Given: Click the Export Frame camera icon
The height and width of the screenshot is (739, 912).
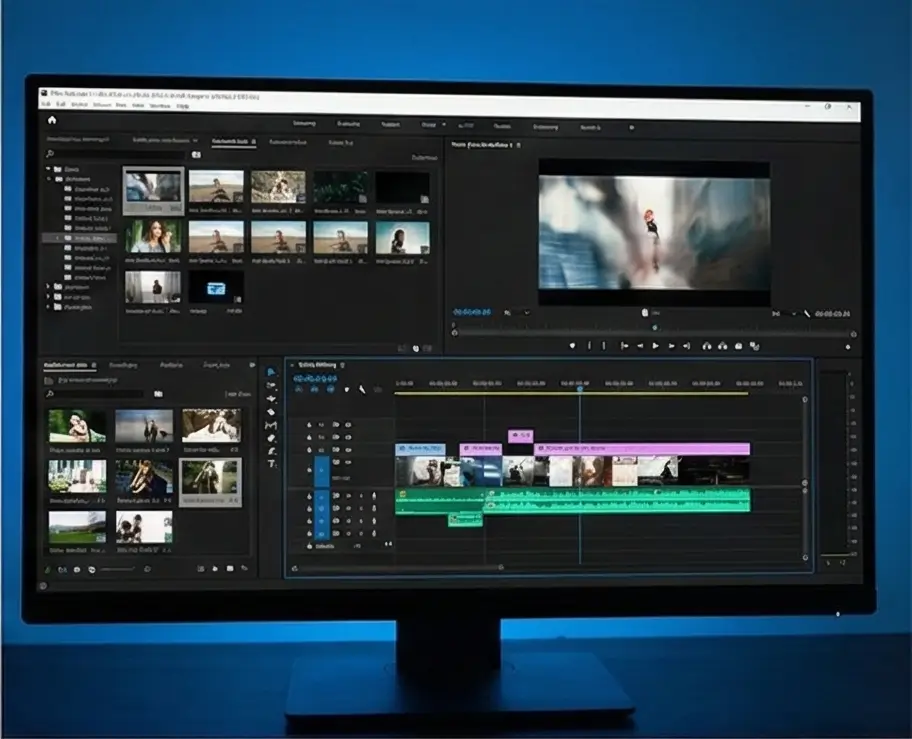Looking at the screenshot, I should pos(736,346).
